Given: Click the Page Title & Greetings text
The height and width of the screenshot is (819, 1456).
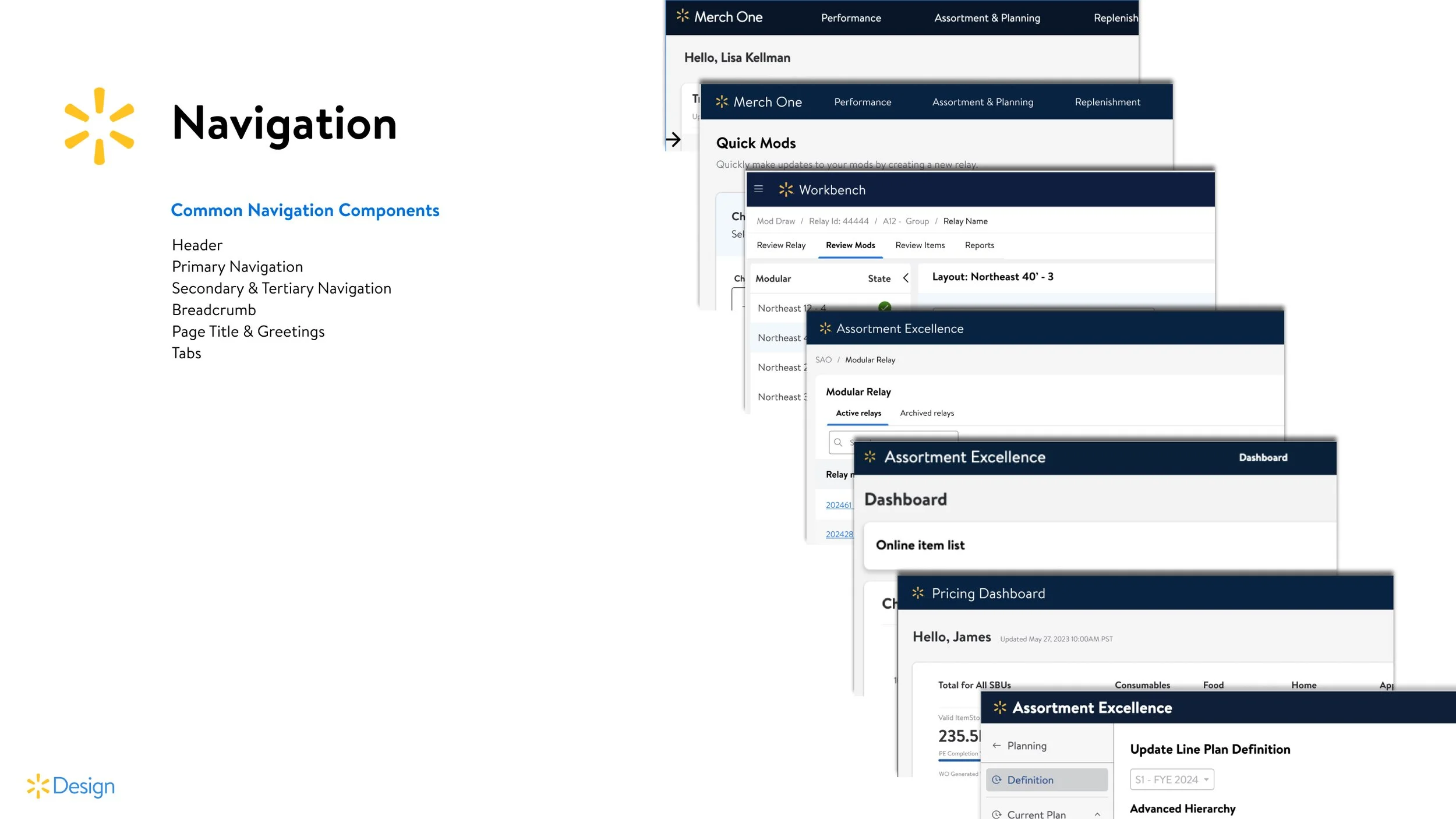Looking at the screenshot, I should click(248, 331).
